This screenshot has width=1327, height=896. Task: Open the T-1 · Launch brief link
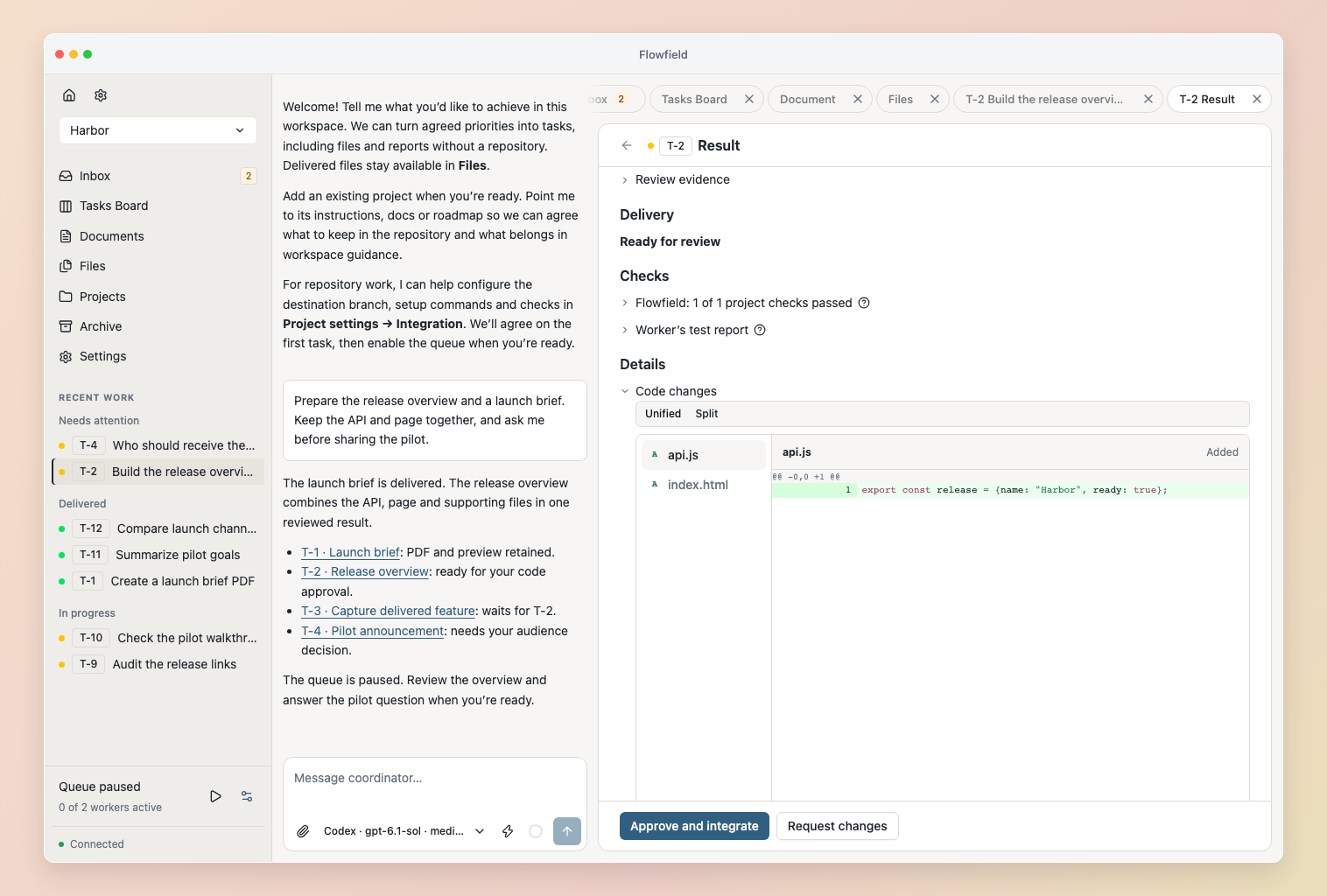pyautogui.click(x=350, y=552)
